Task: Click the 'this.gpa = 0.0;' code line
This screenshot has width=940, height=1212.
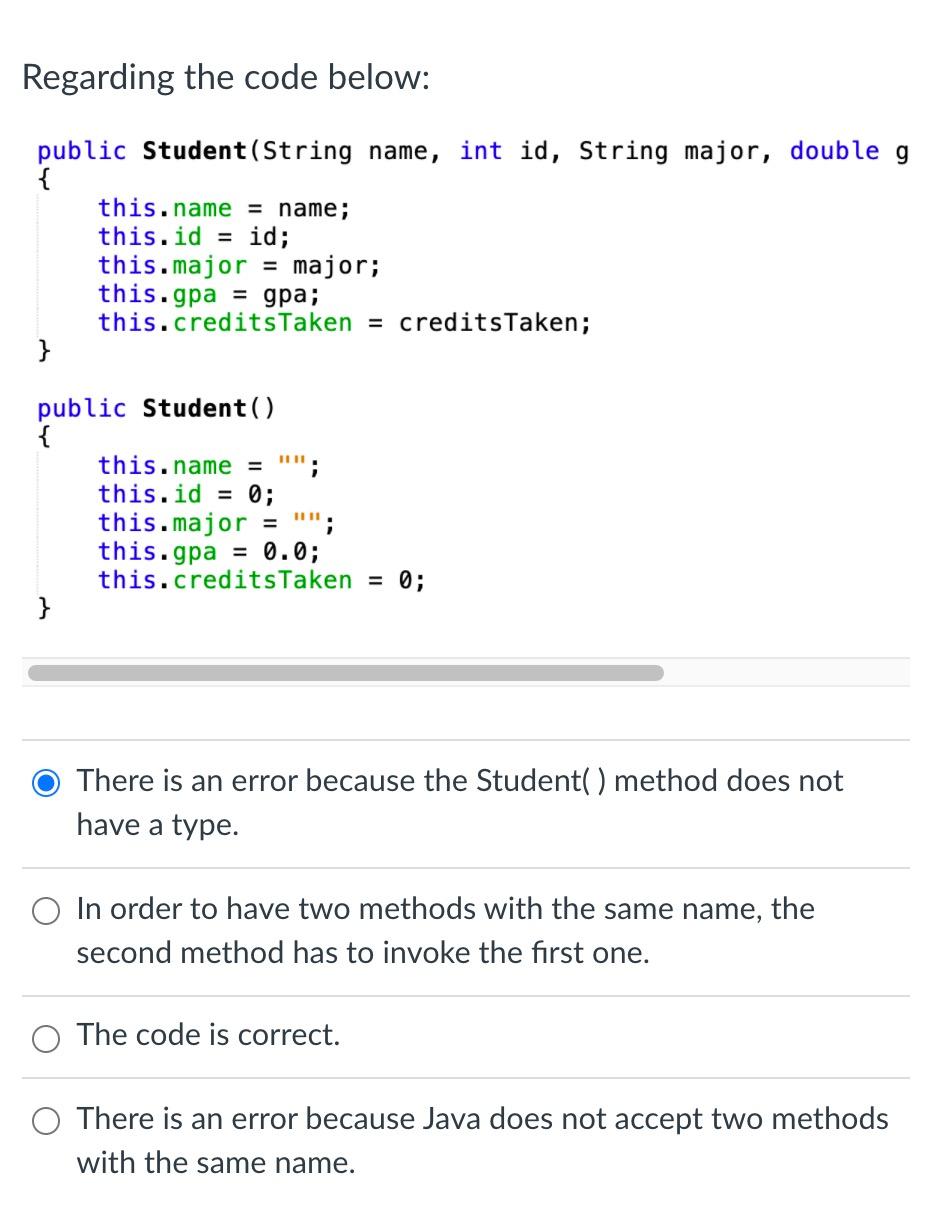Action: tap(209, 552)
